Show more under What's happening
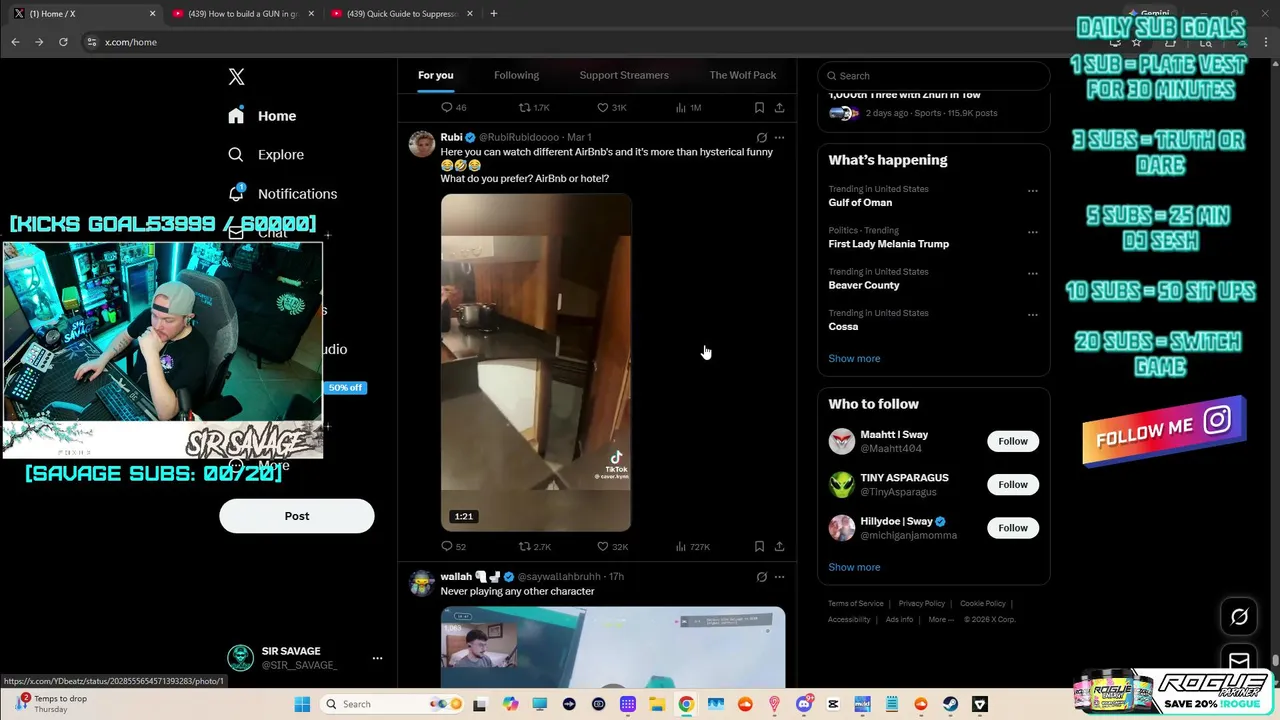The width and height of the screenshot is (1280, 720). pos(854,358)
